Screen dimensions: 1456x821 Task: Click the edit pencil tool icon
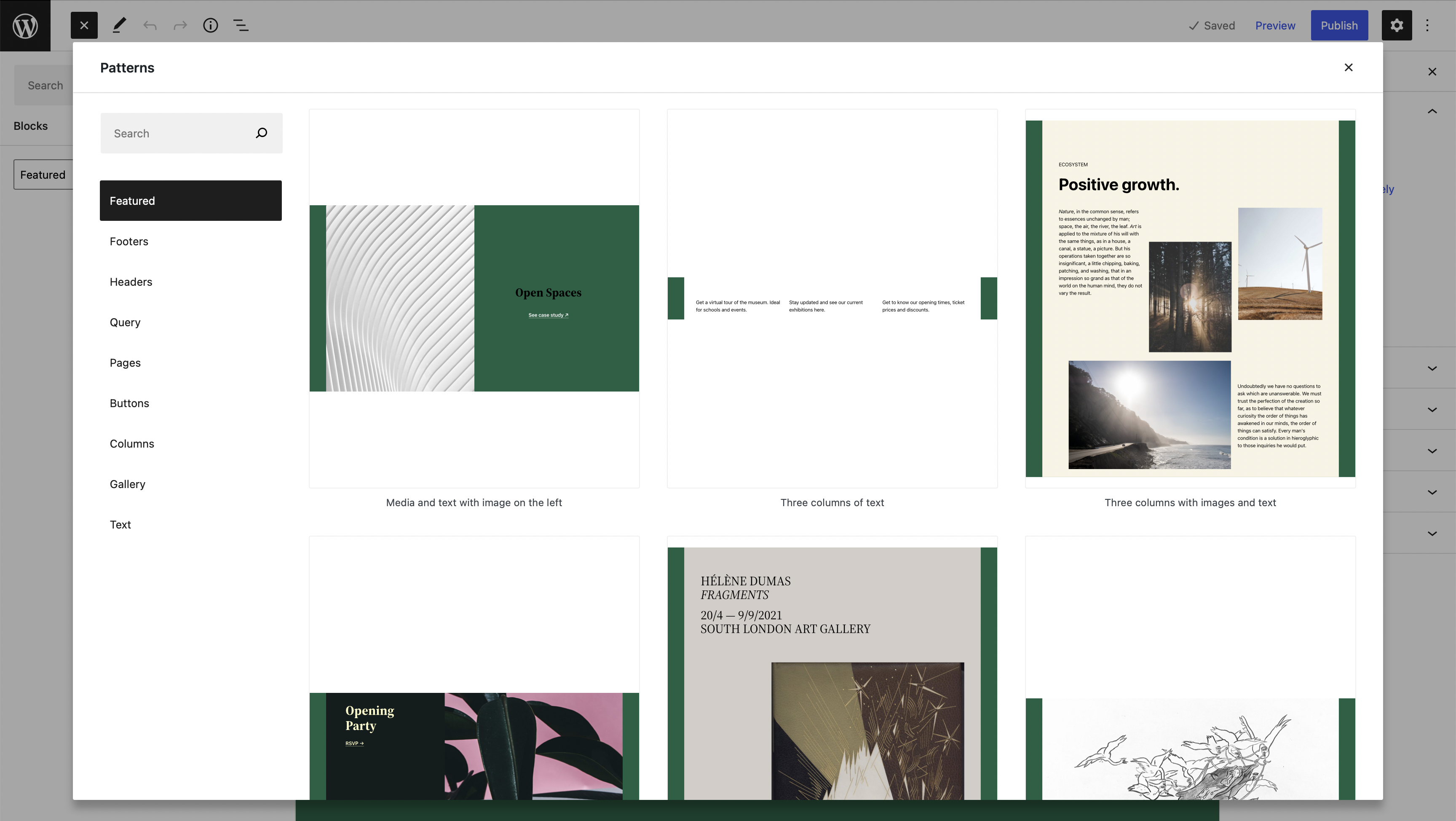click(117, 25)
